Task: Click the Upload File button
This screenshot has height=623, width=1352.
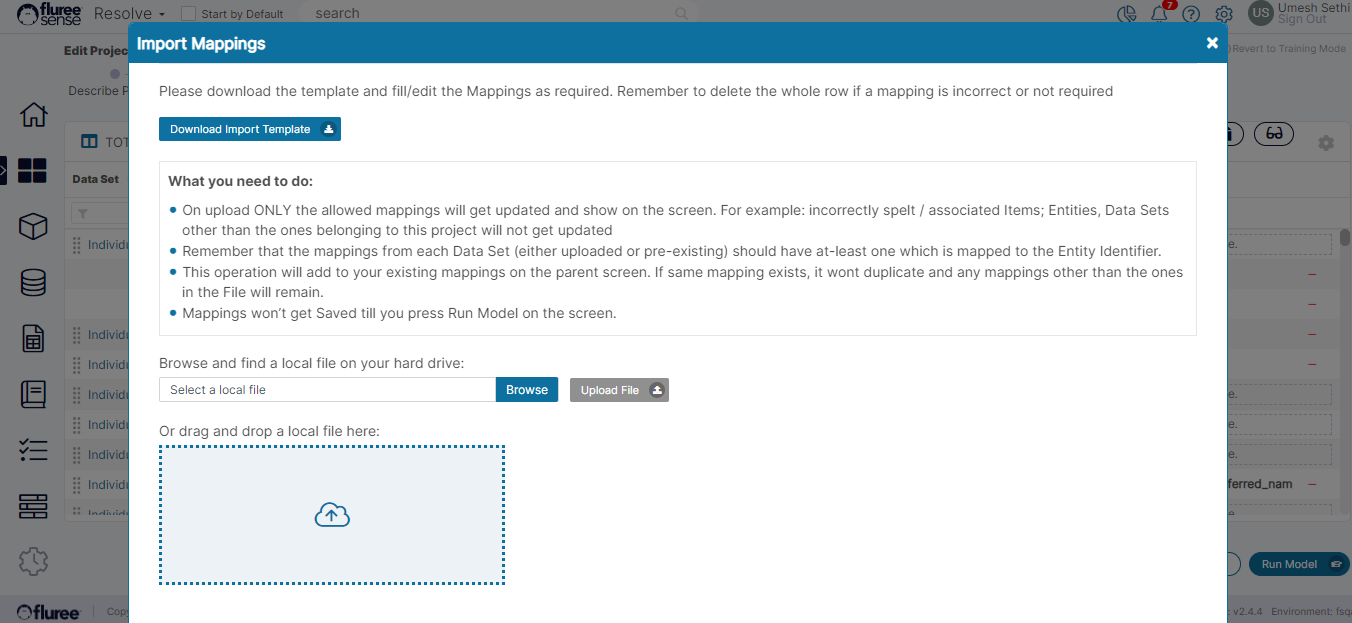Action: tap(618, 390)
